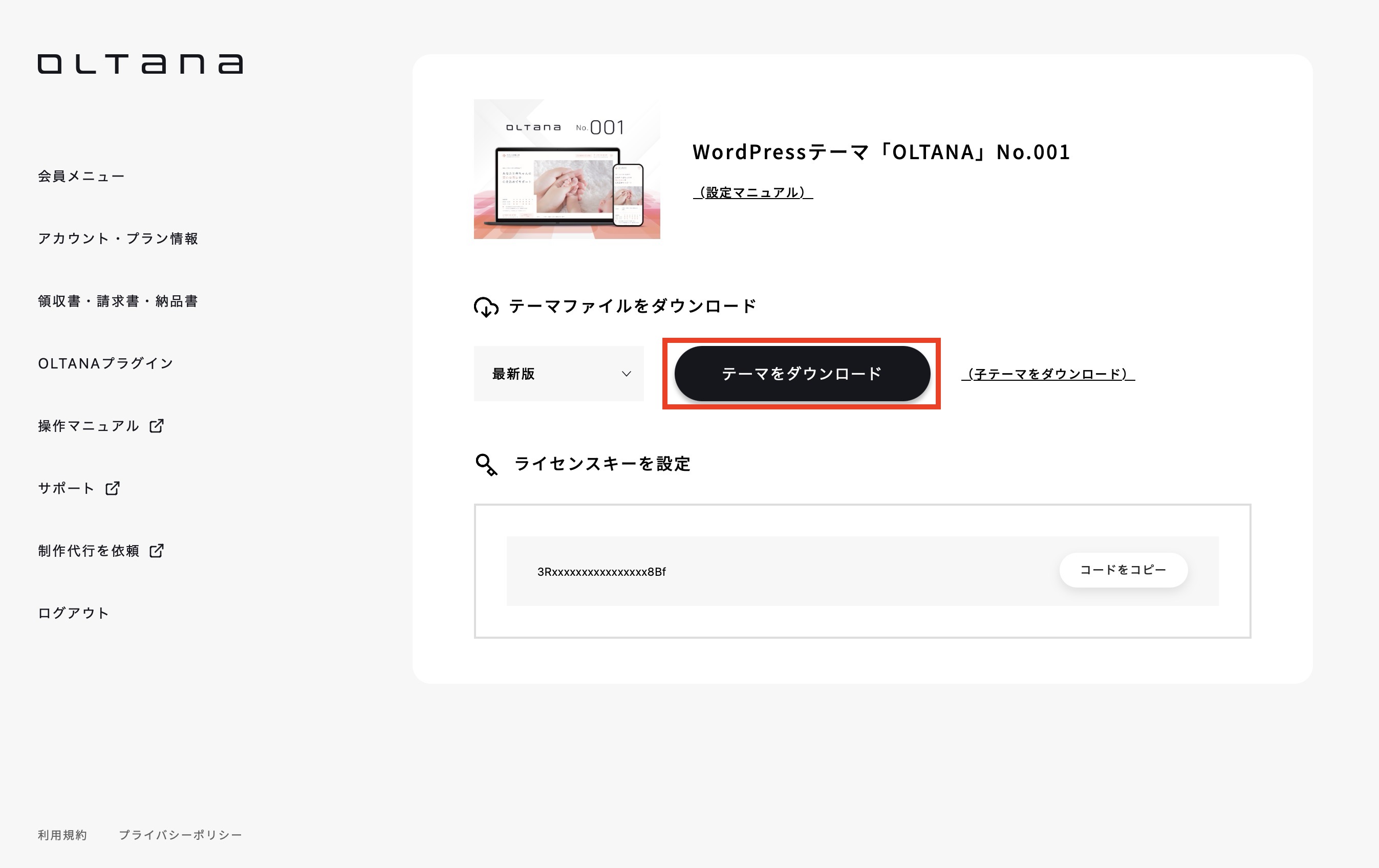Viewport: 1379px width, 868px height.
Task: Select the license key field showing 3Rxxxxxxxxxxxxxxxx8Bf
Action: click(x=601, y=571)
